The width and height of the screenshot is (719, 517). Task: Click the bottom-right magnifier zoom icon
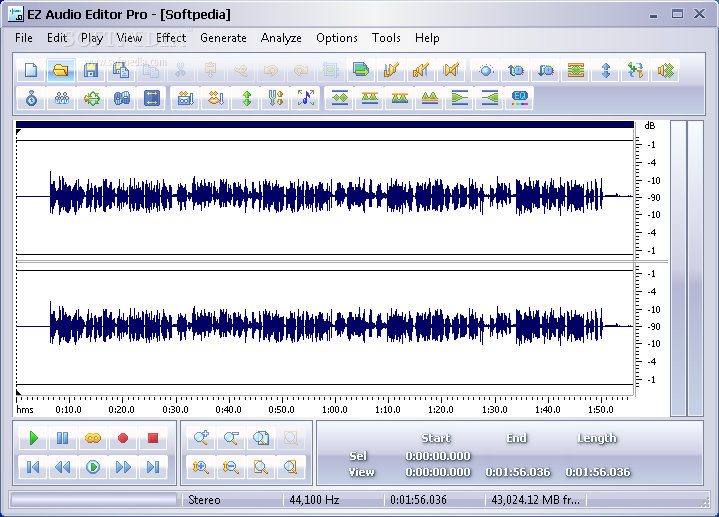290,467
